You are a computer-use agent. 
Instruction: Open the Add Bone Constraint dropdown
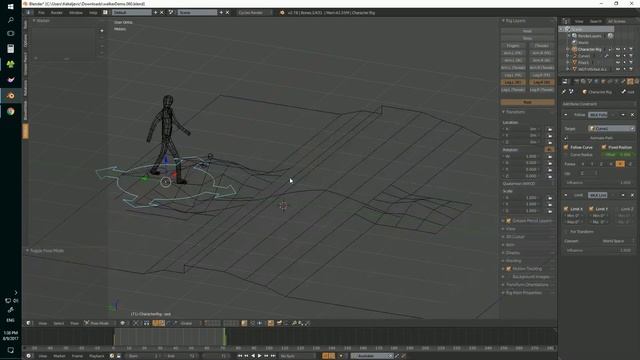tap(598, 104)
